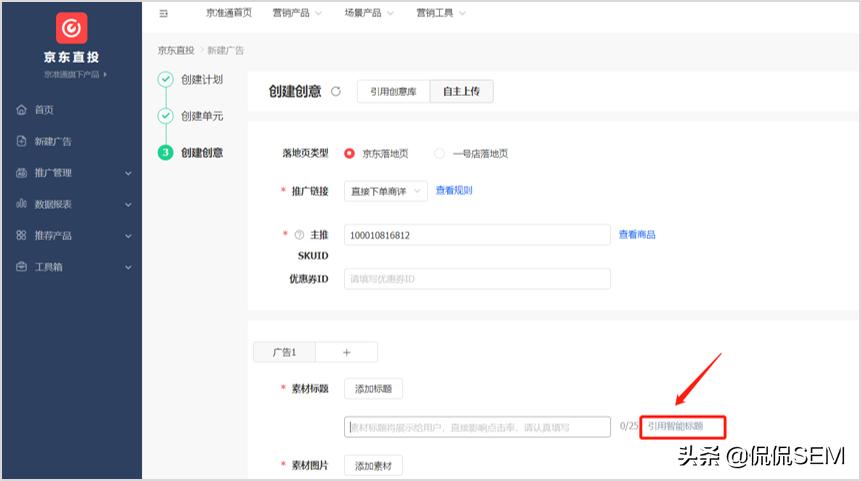Focus the 主推 SKUID input field

477,235
